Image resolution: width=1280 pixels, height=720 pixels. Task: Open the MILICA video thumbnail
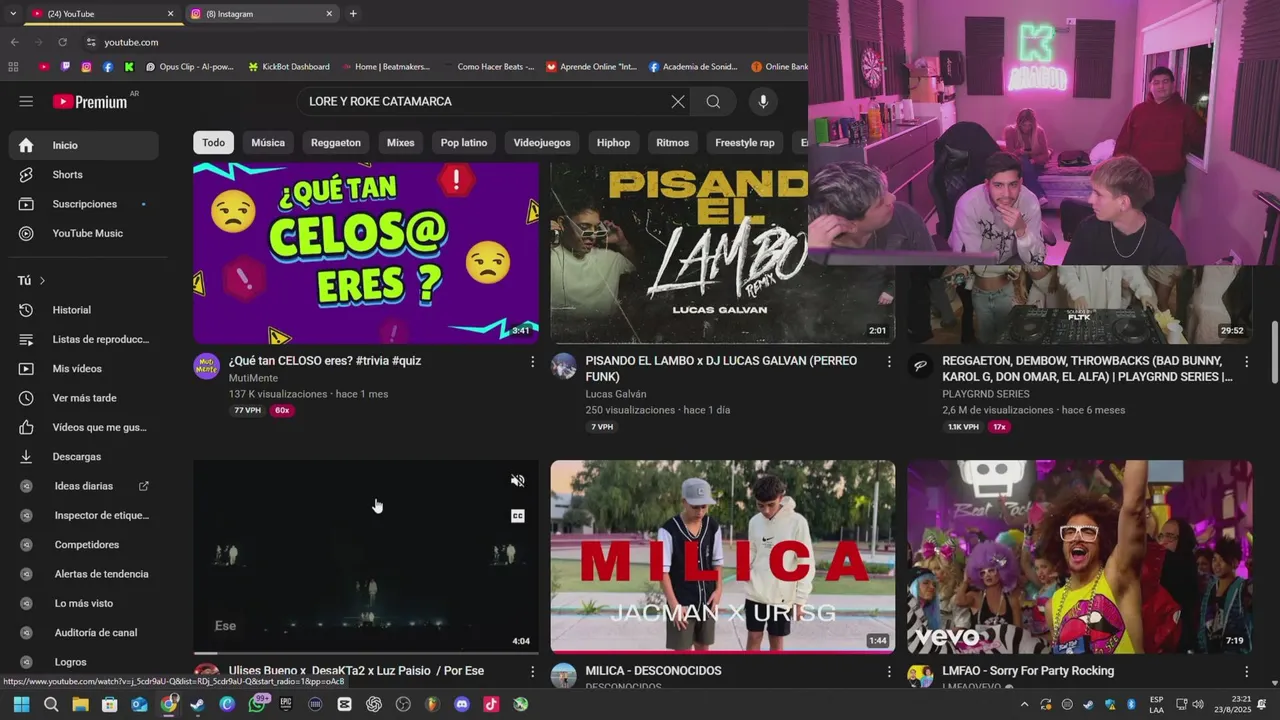(x=723, y=557)
